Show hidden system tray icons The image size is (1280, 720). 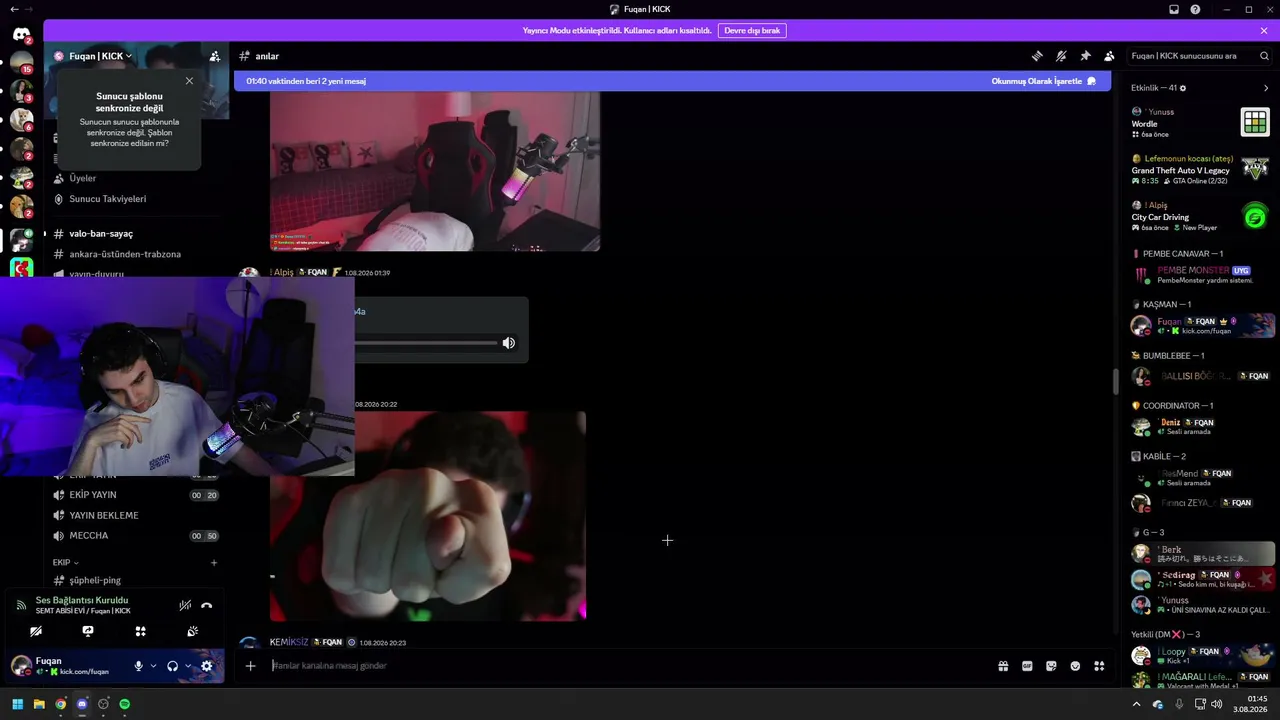point(1136,704)
